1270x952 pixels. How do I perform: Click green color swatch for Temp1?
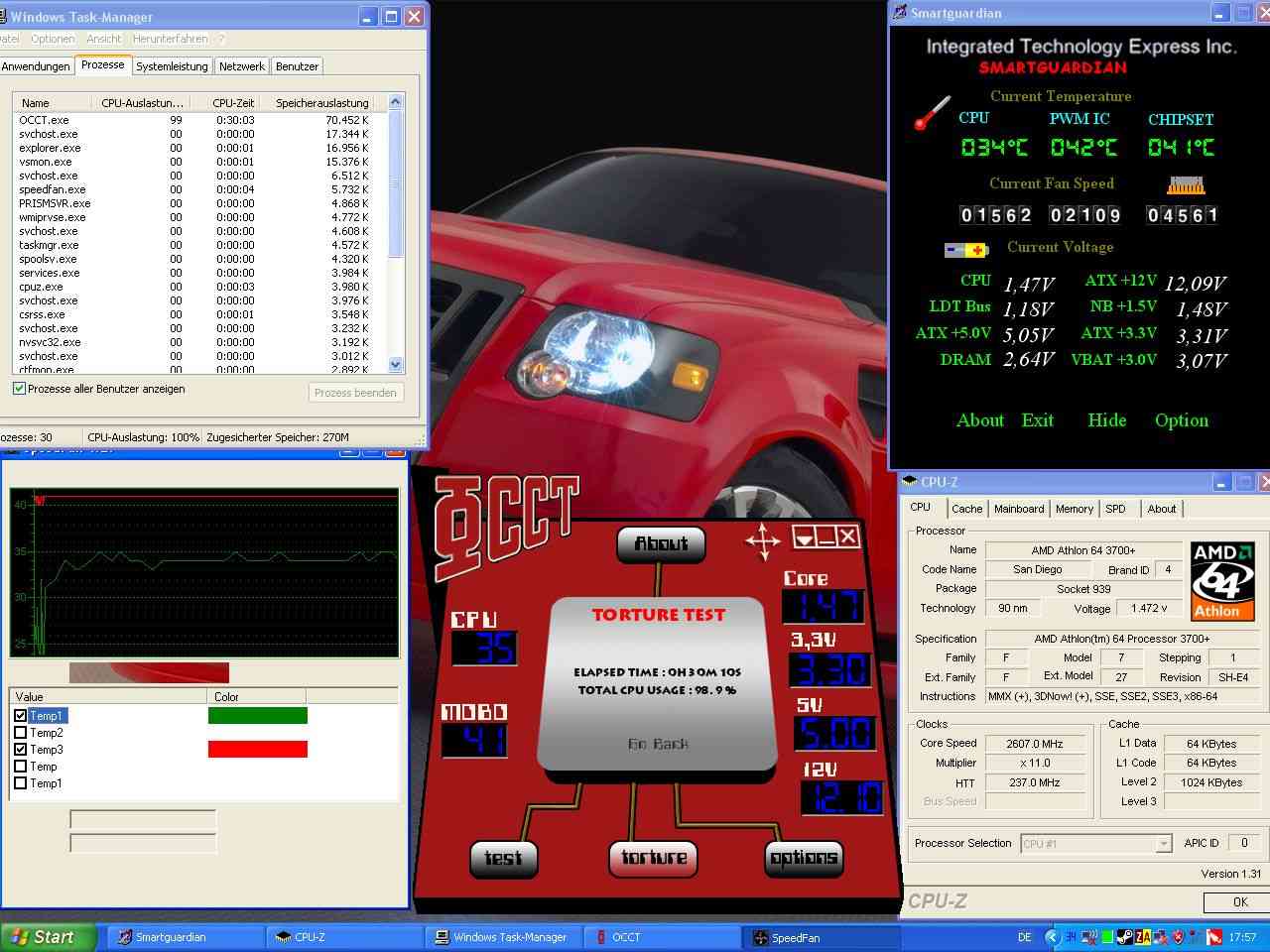[x=258, y=716]
